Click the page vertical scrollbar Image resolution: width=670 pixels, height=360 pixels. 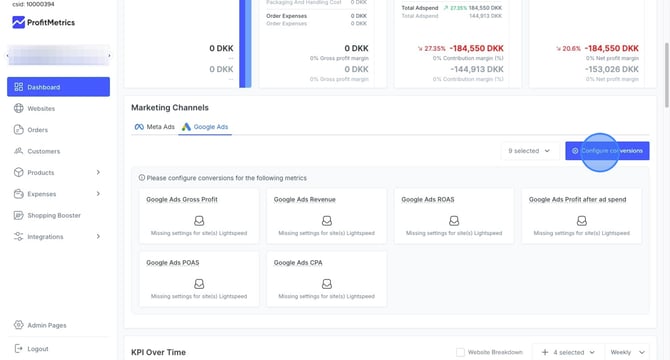point(667,75)
